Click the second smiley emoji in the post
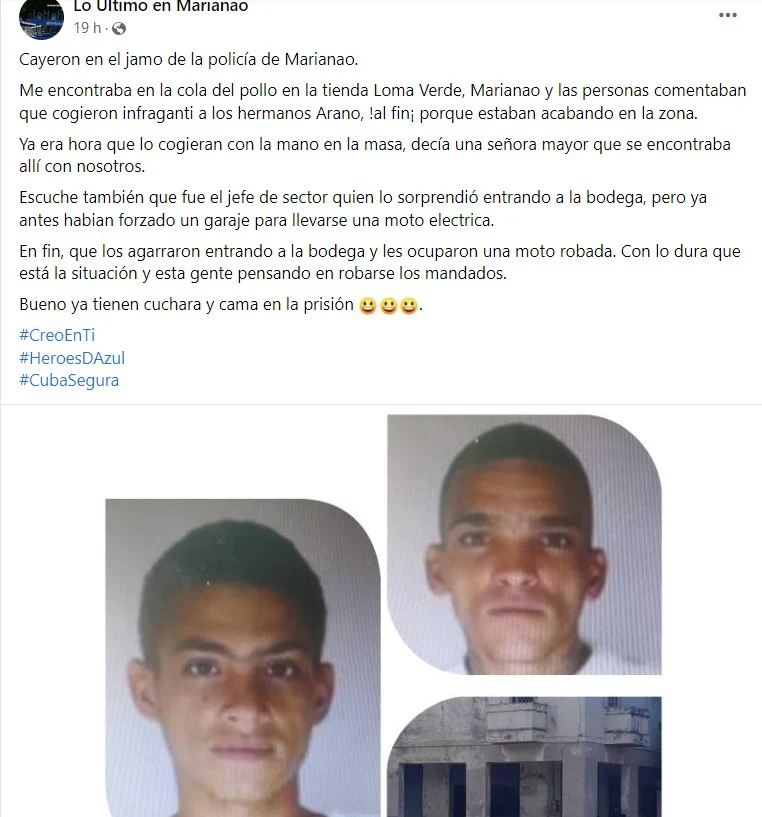The image size is (762, 817). 388,305
